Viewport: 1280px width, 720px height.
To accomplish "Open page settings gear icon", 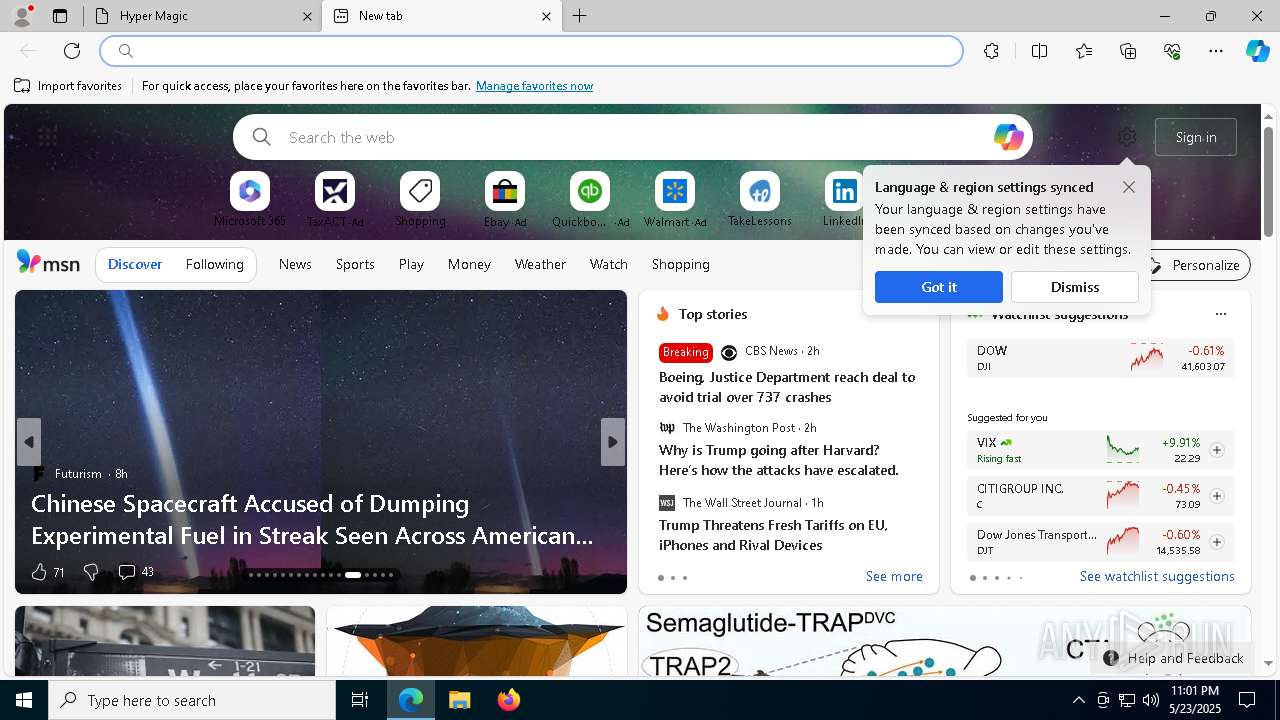I will point(1127,137).
